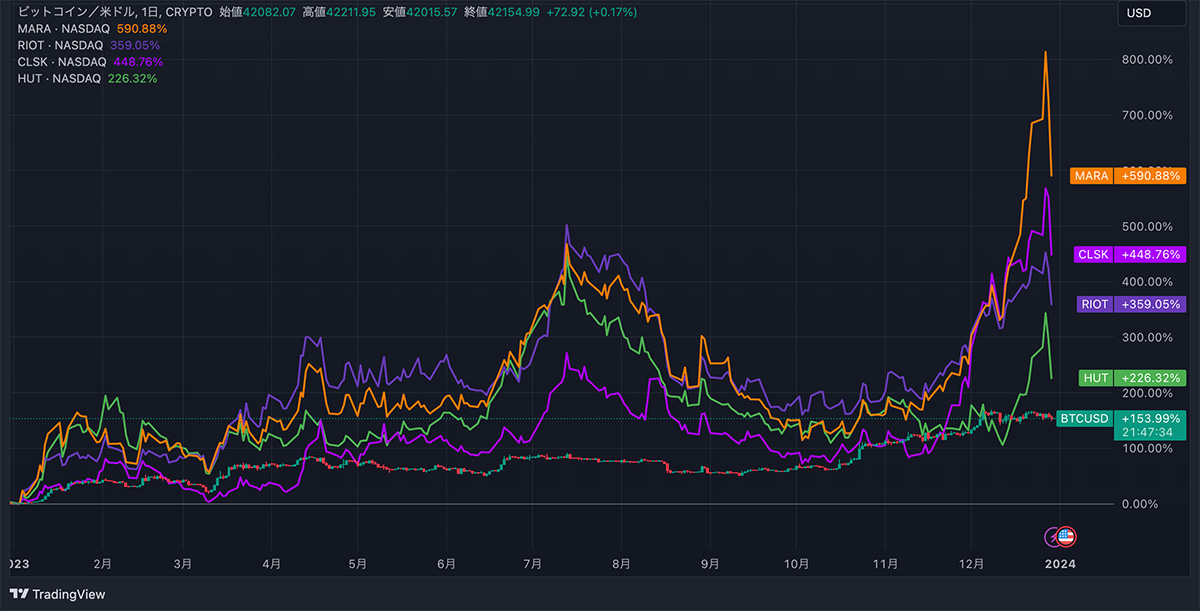Click the RIOT +359.05% price label

[x=1130, y=304]
